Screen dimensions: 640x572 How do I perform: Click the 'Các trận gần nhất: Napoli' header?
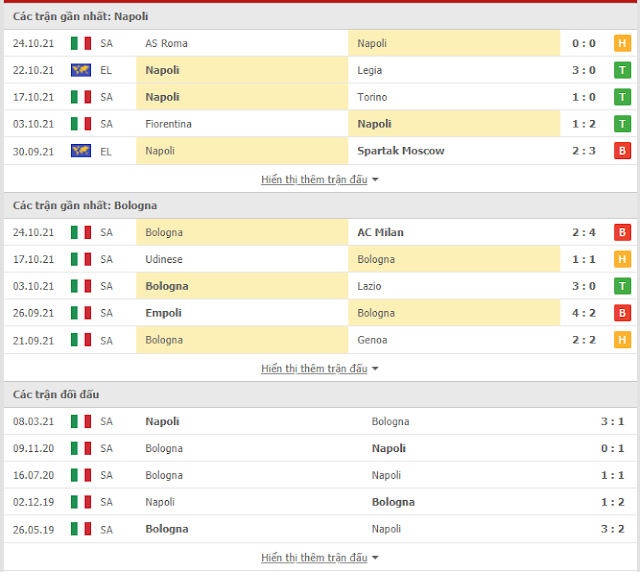pyautogui.click(x=80, y=16)
